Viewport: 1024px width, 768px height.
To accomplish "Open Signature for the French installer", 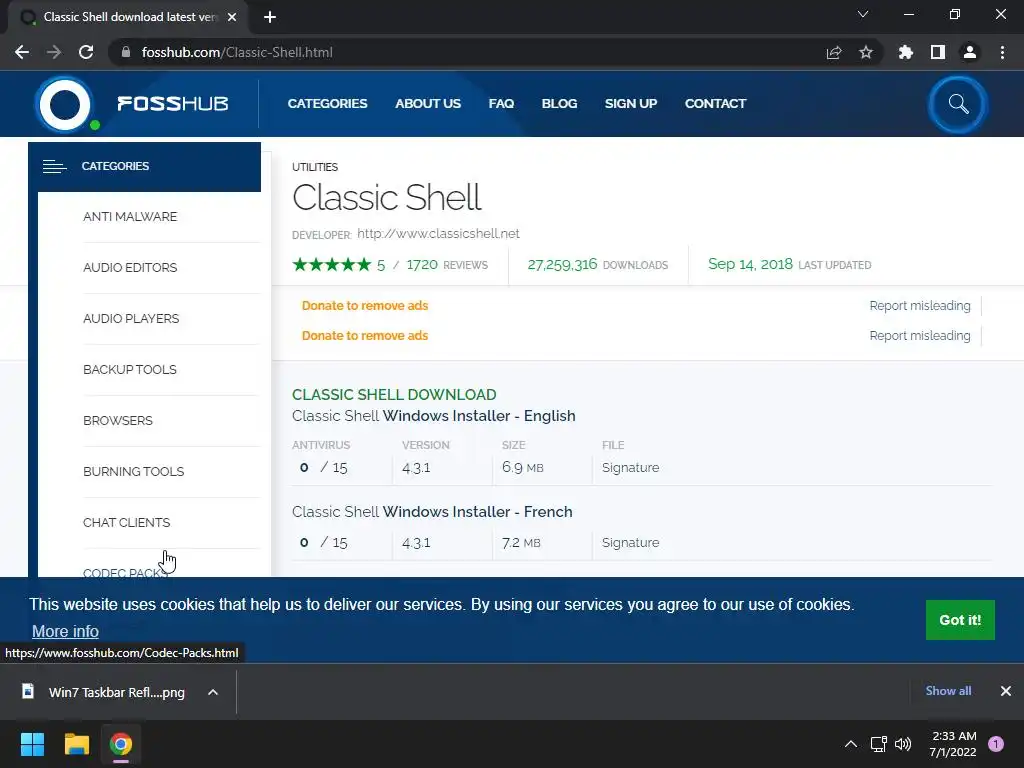I will click(x=630, y=543).
